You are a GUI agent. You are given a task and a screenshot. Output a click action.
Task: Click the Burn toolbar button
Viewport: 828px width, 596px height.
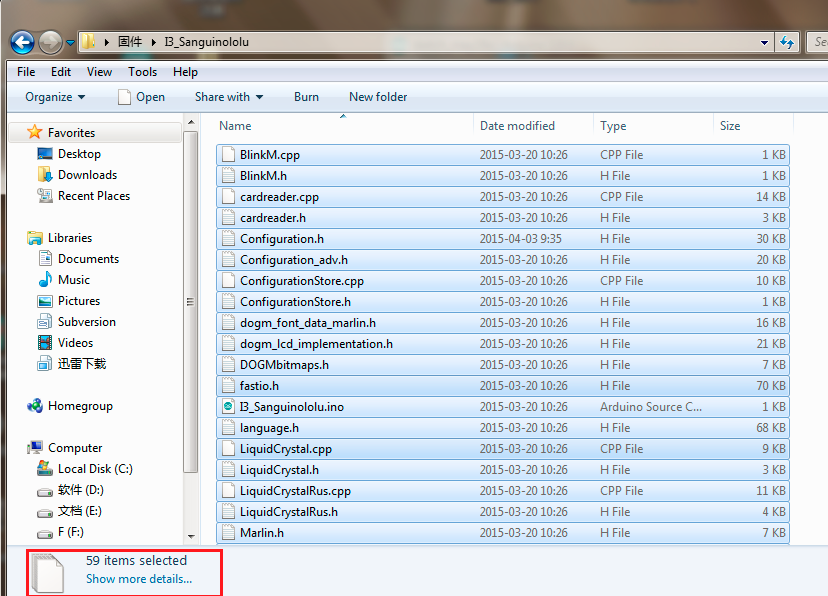pyautogui.click(x=306, y=97)
